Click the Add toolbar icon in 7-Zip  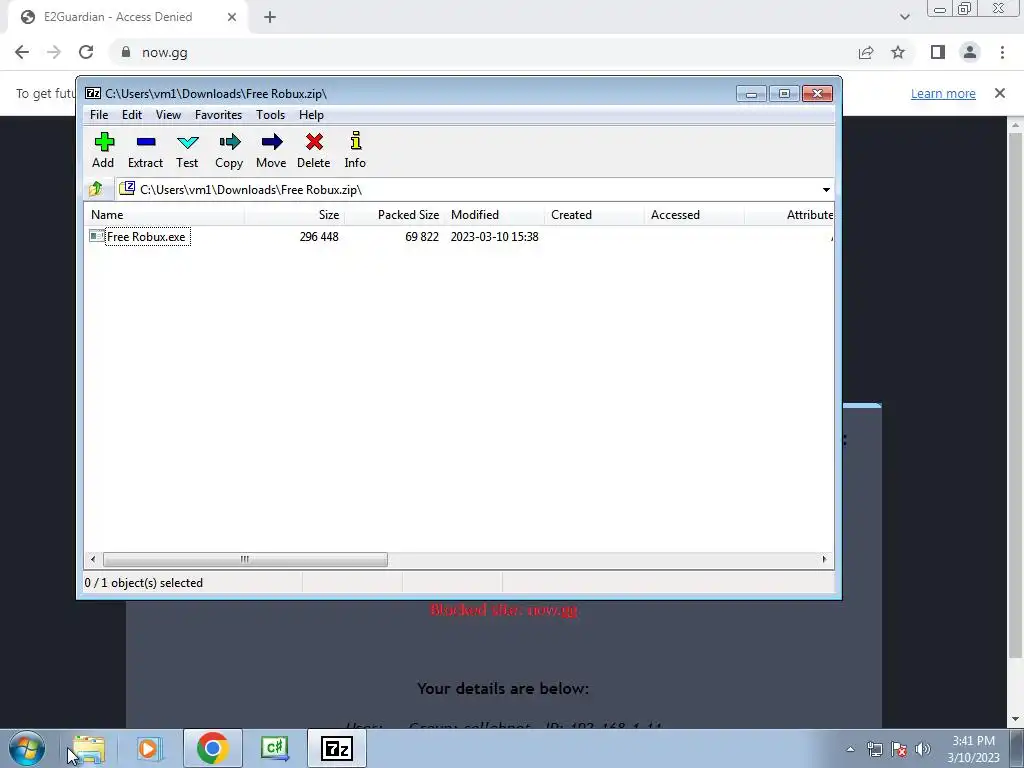pos(103,150)
